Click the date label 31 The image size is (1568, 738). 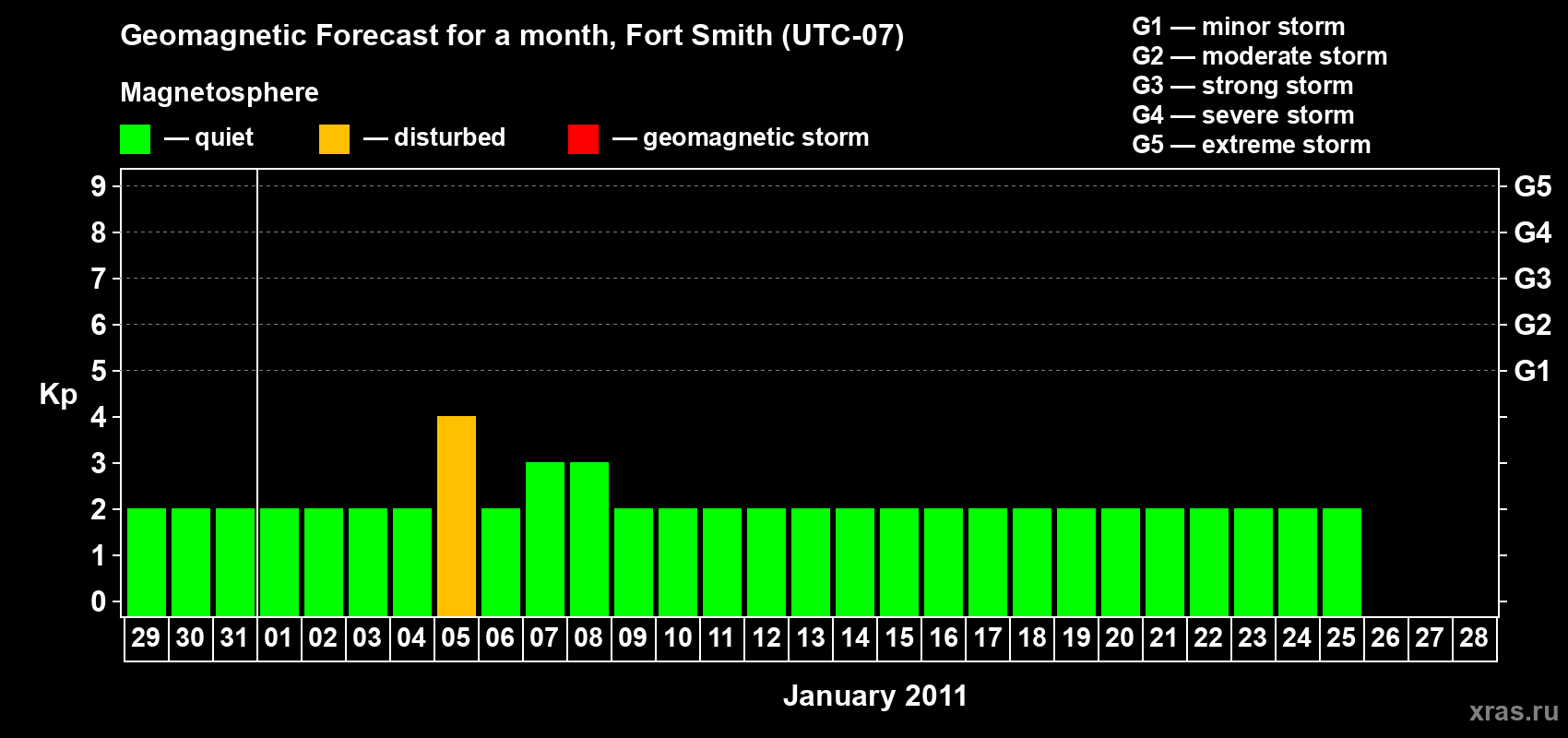pyautogui.click(x=234, y=637)
